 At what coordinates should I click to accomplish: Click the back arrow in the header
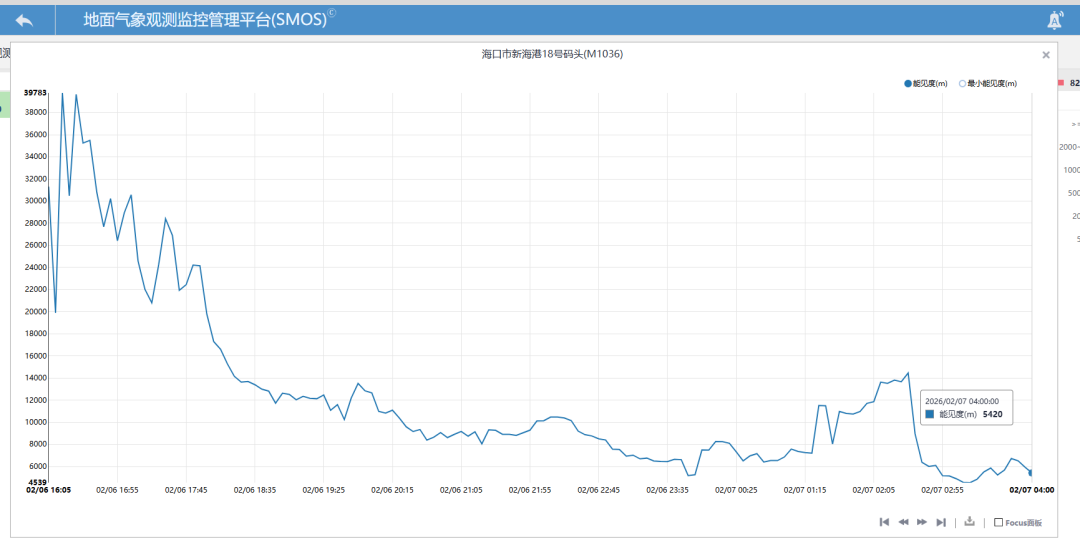(x=24, y=20)
